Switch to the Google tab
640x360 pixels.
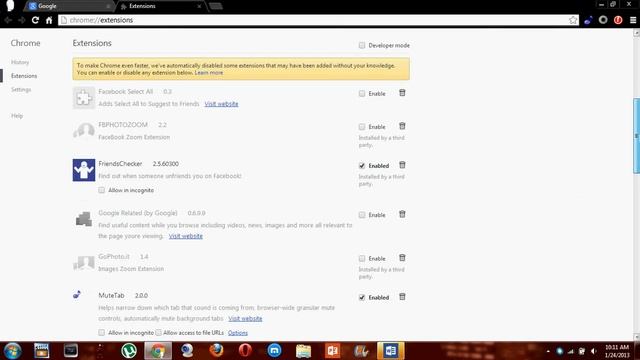click(x=69, y=6)
